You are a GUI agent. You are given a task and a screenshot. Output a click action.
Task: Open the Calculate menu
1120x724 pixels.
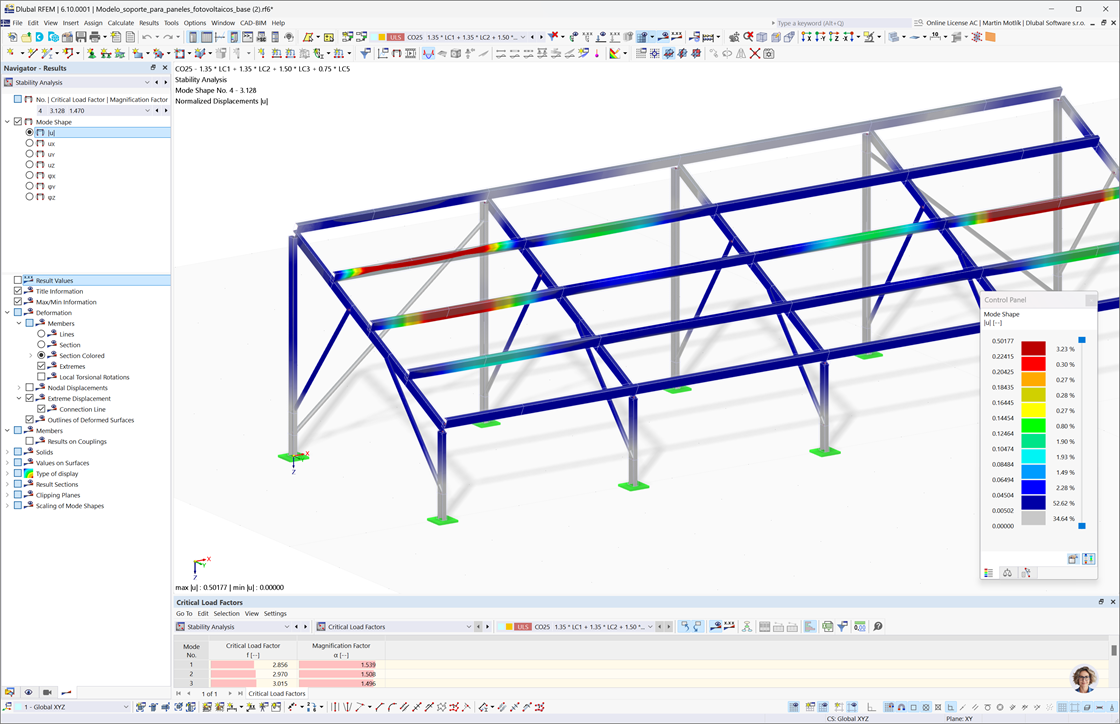(x=118, y=22)
